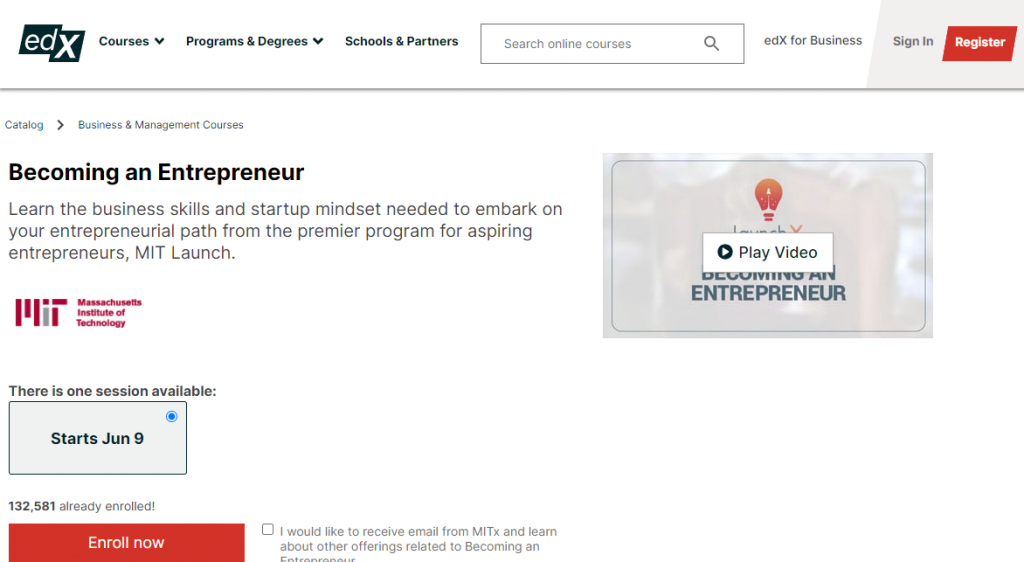
Task: Open edX for Business link
Action: tap(813, 40)
